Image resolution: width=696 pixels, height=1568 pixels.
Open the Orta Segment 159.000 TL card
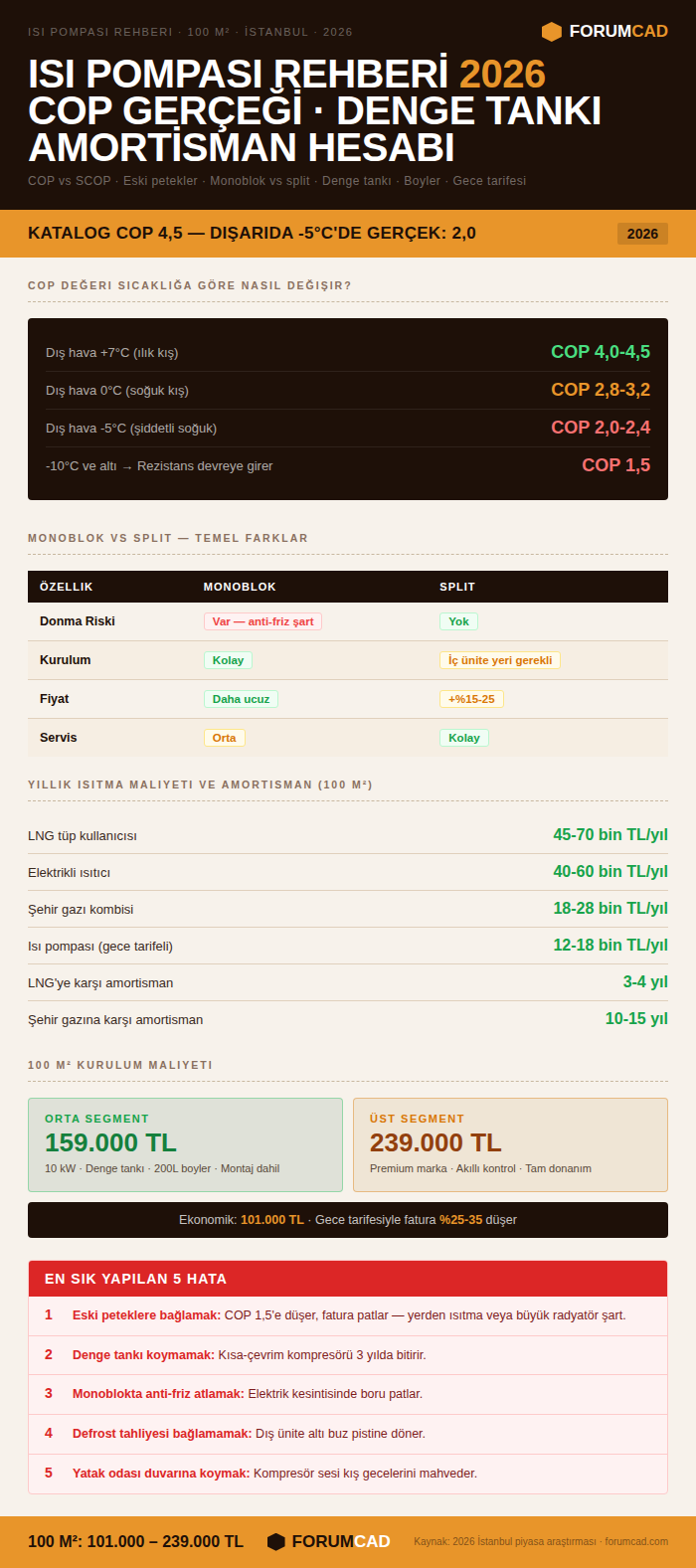click(185, 1144)
